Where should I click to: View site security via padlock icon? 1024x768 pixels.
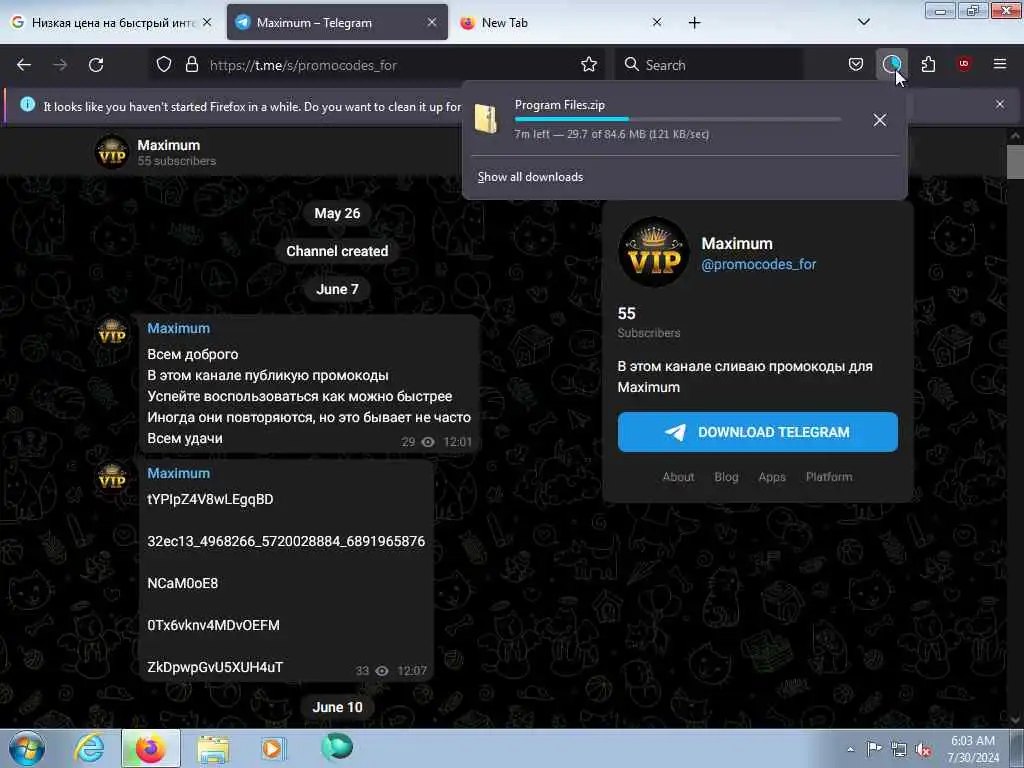[x=191, y=65]
